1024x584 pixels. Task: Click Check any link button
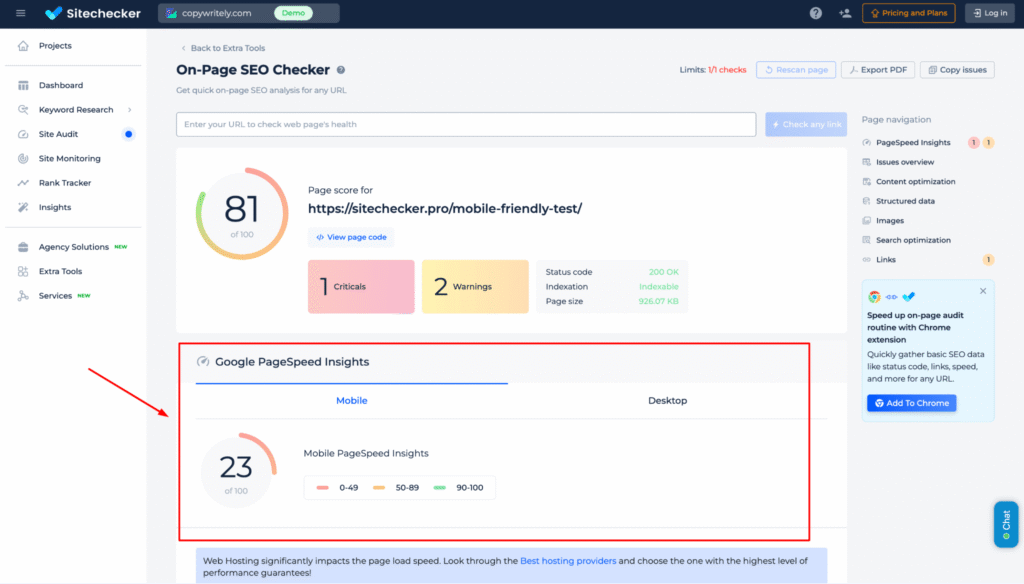(806, 124)
